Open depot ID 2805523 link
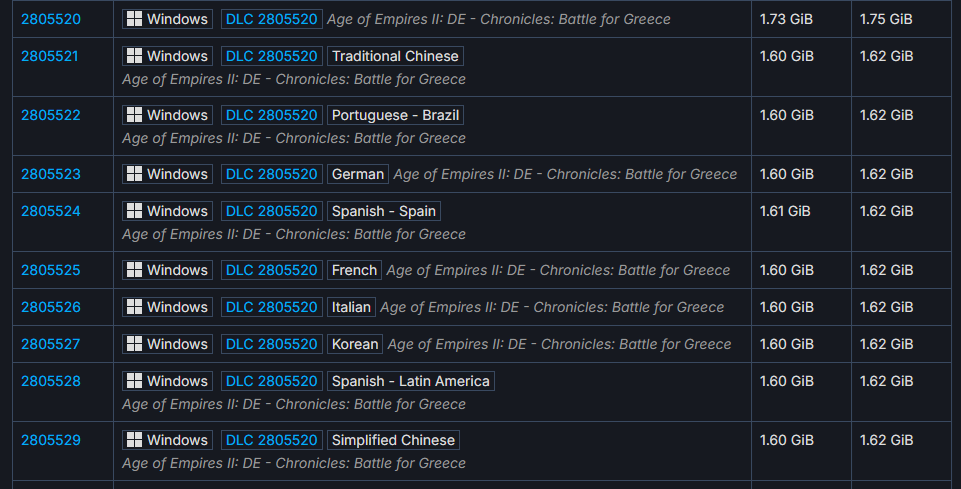 (51, 174)
